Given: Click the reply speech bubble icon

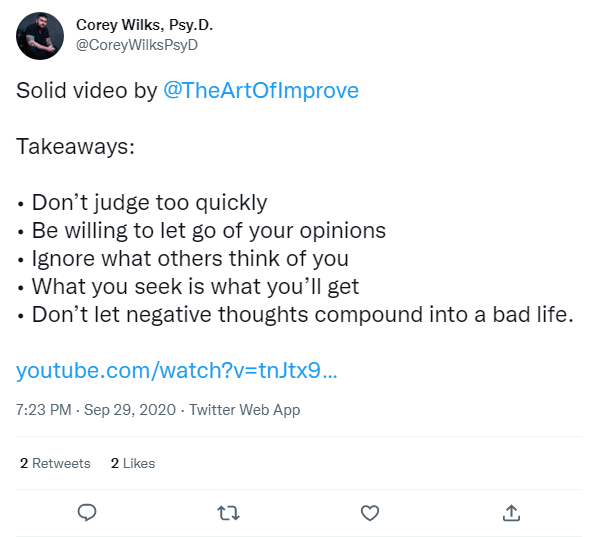Looking at the screenshot, I should pyautogui.click(x=87, y=513).
